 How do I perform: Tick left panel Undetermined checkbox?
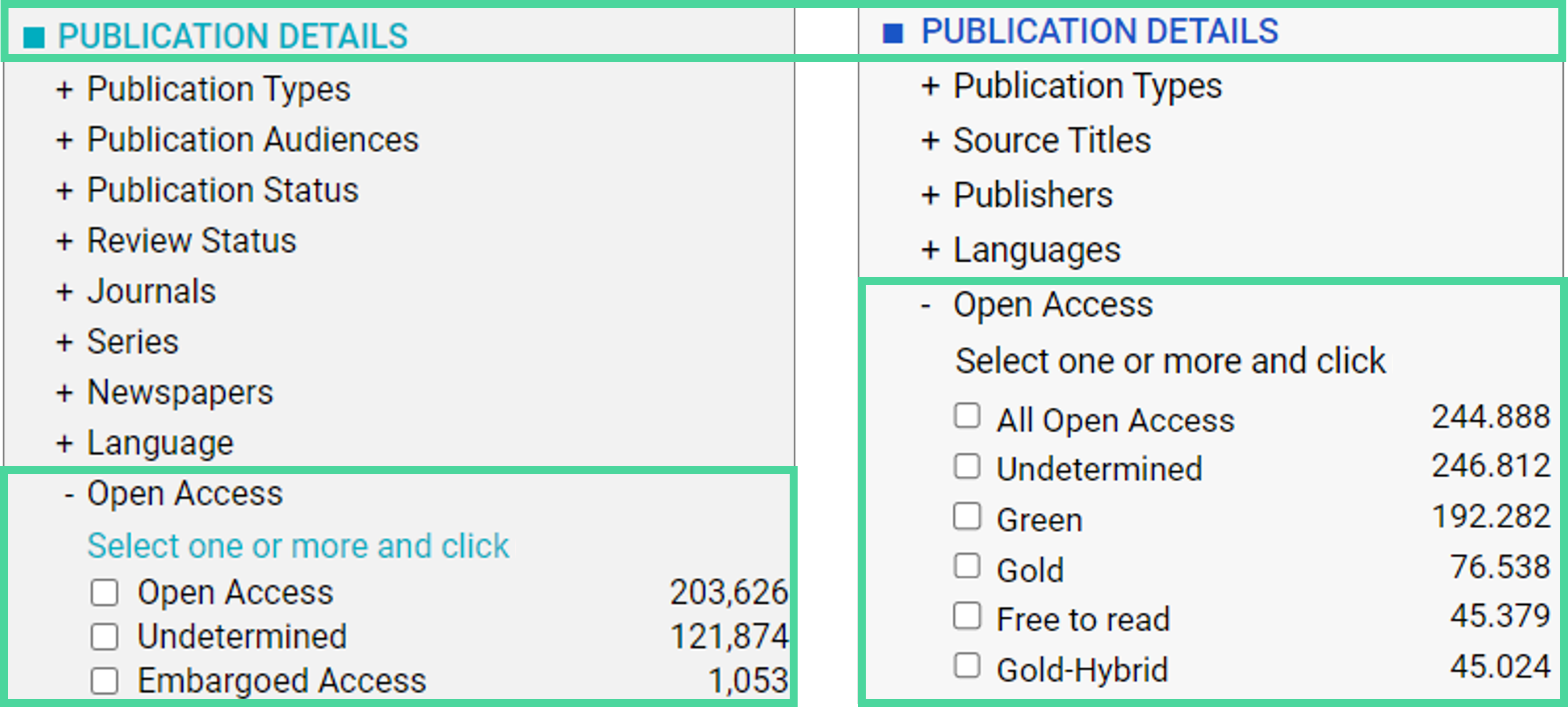point(104,637)
